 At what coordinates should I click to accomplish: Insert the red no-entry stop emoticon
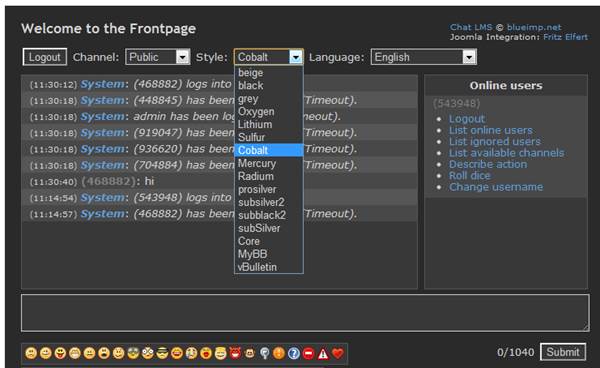point(308,353)
